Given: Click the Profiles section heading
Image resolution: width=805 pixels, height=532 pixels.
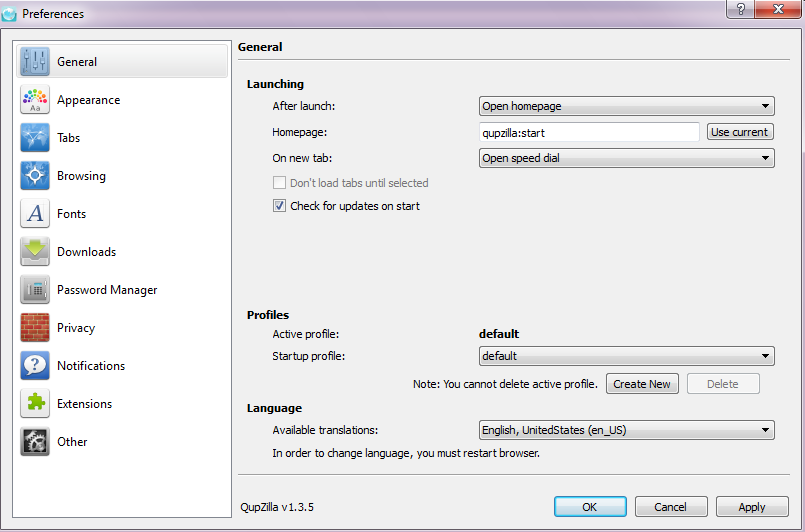Looking at the screenshot, I should pyautogui.click(x=268, y=315).
